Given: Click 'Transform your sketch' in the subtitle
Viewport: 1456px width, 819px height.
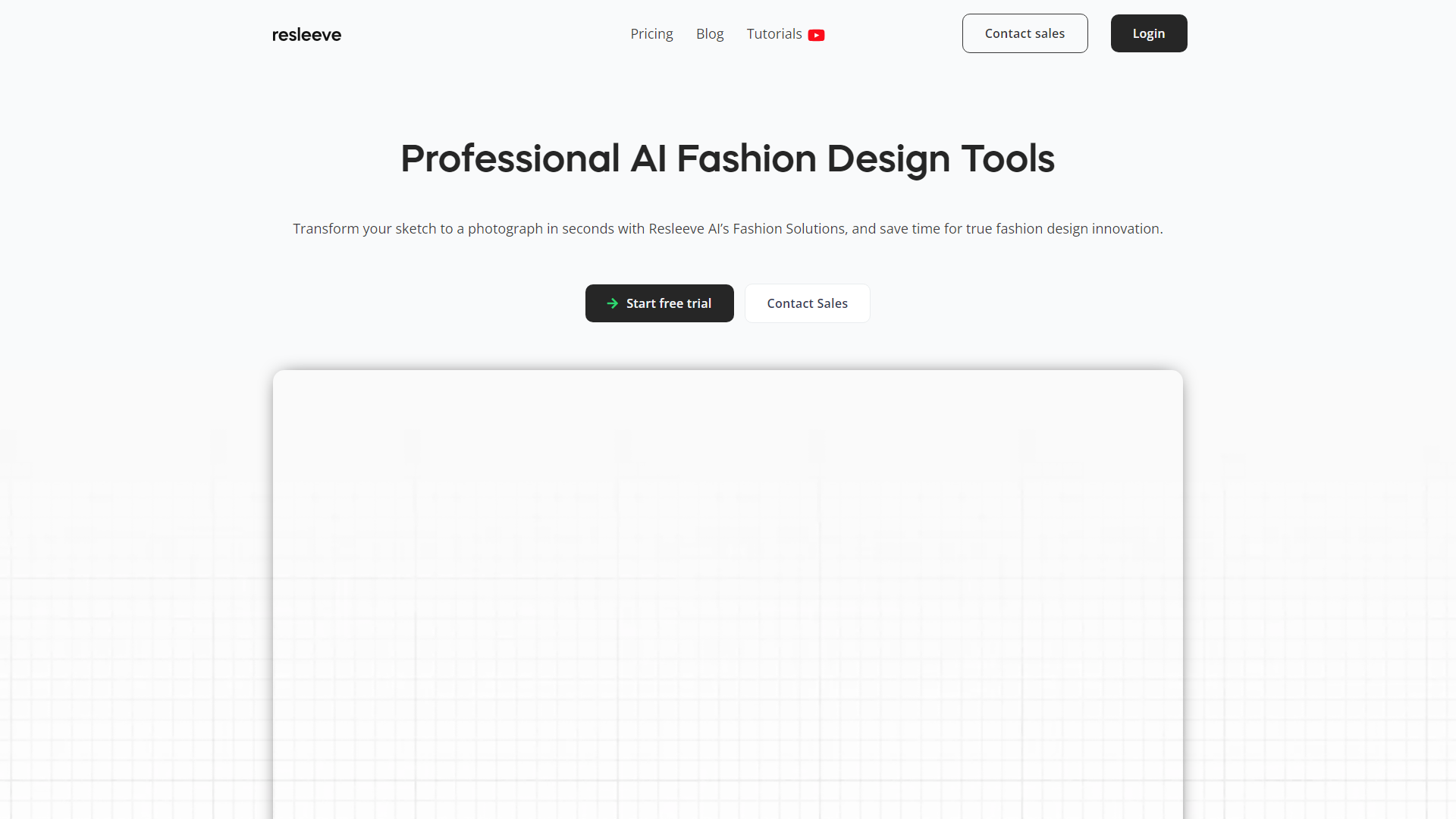Looking at the screenshot, I should click(x=364, y=229).
